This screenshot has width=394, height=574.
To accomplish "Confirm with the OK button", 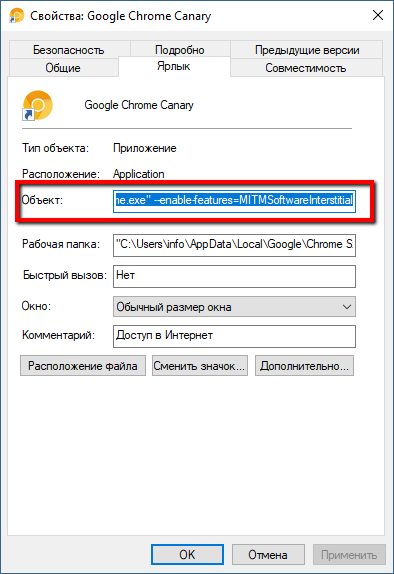I will click(x=187, y=554).
